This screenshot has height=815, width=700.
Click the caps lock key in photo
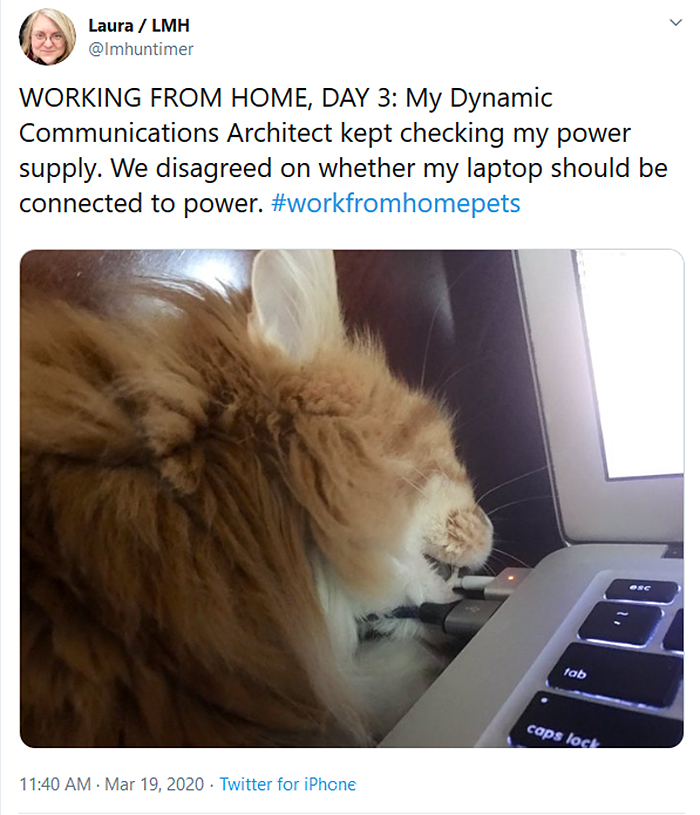[595, 724]
